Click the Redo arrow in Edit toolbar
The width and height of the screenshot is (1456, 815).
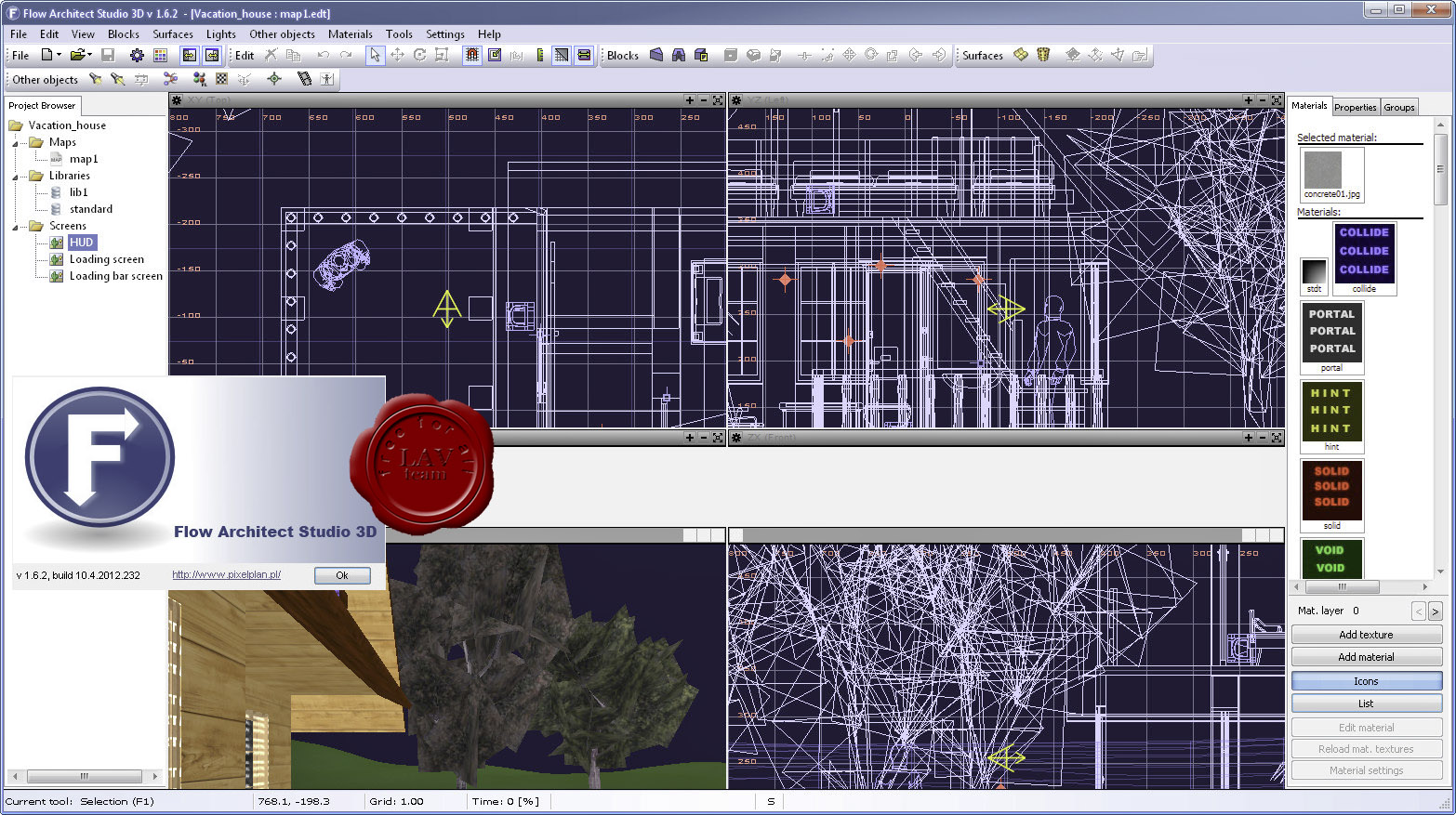click(345, 55)
